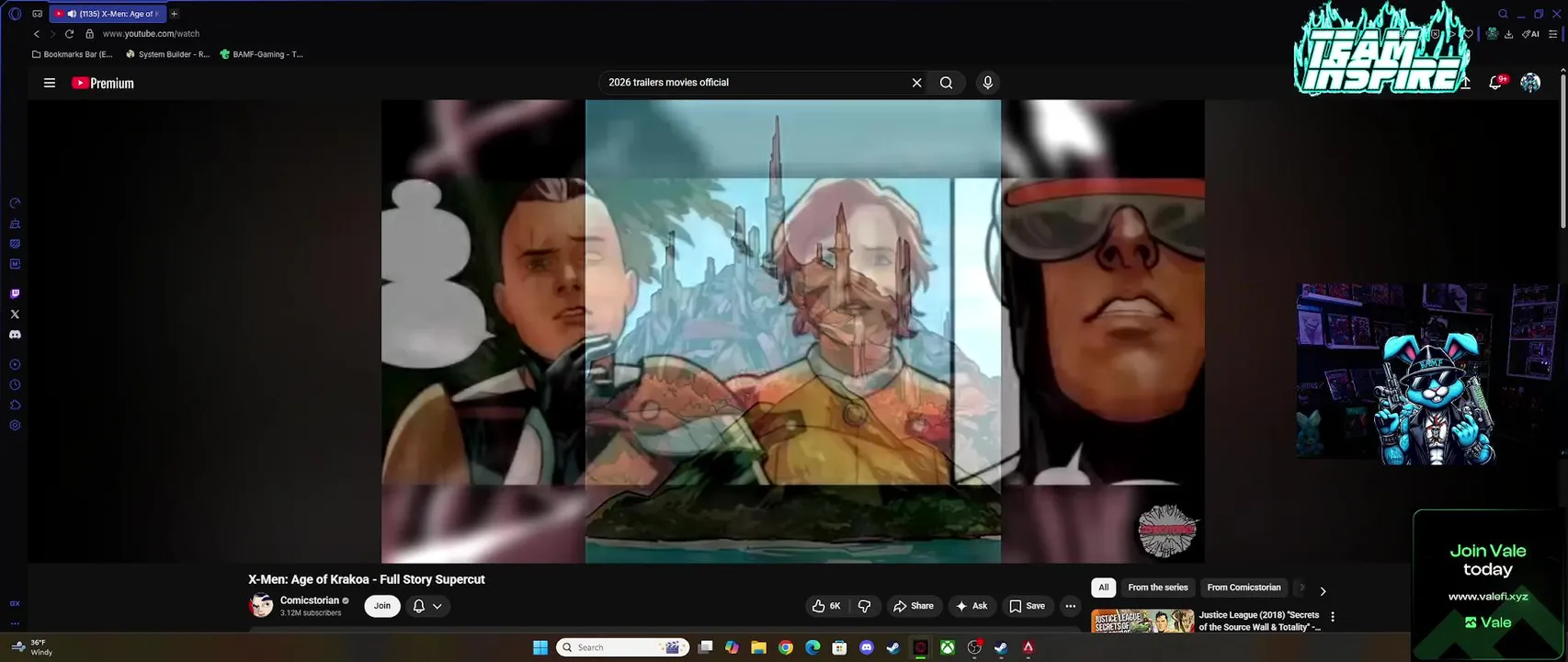The image size is (1568, 662).
Task: Start voice search with microphone icon
Action: 987,83
